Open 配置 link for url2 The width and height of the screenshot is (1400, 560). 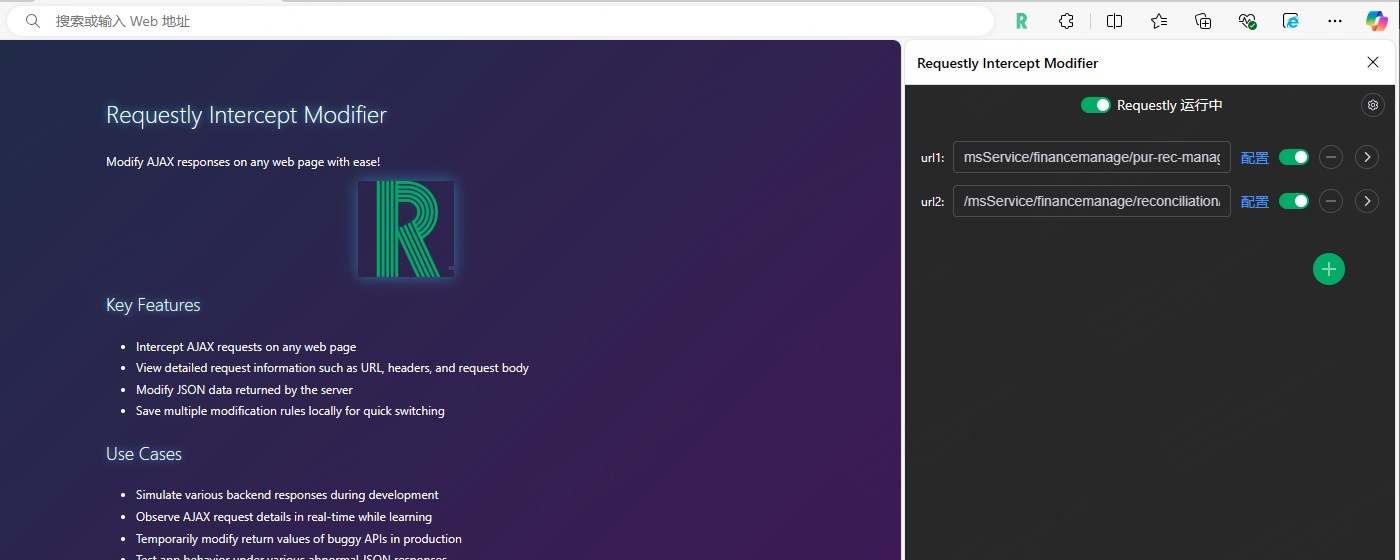coord(1255,202)
